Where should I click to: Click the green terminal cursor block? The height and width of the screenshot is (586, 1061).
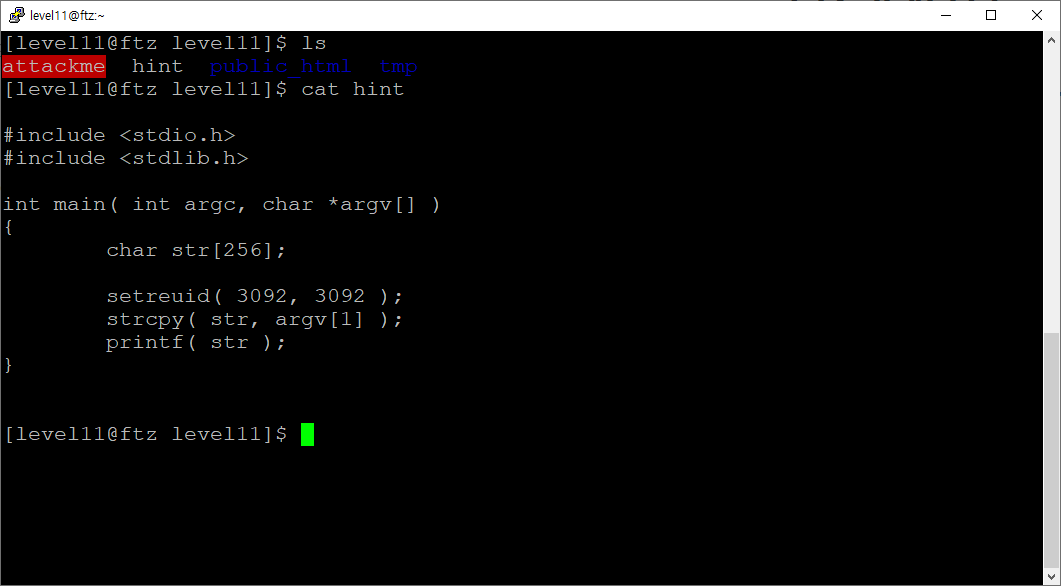[x=307, y=434]
